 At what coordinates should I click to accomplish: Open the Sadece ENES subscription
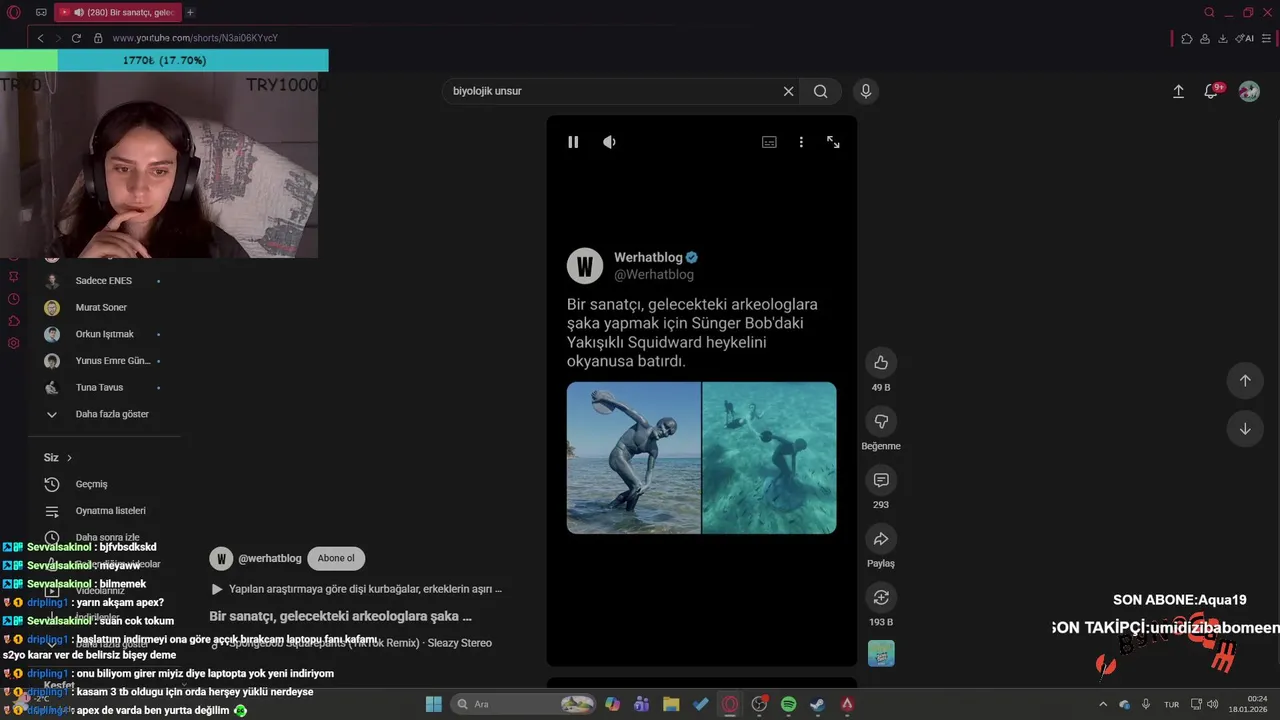click(x=103, y=281)
